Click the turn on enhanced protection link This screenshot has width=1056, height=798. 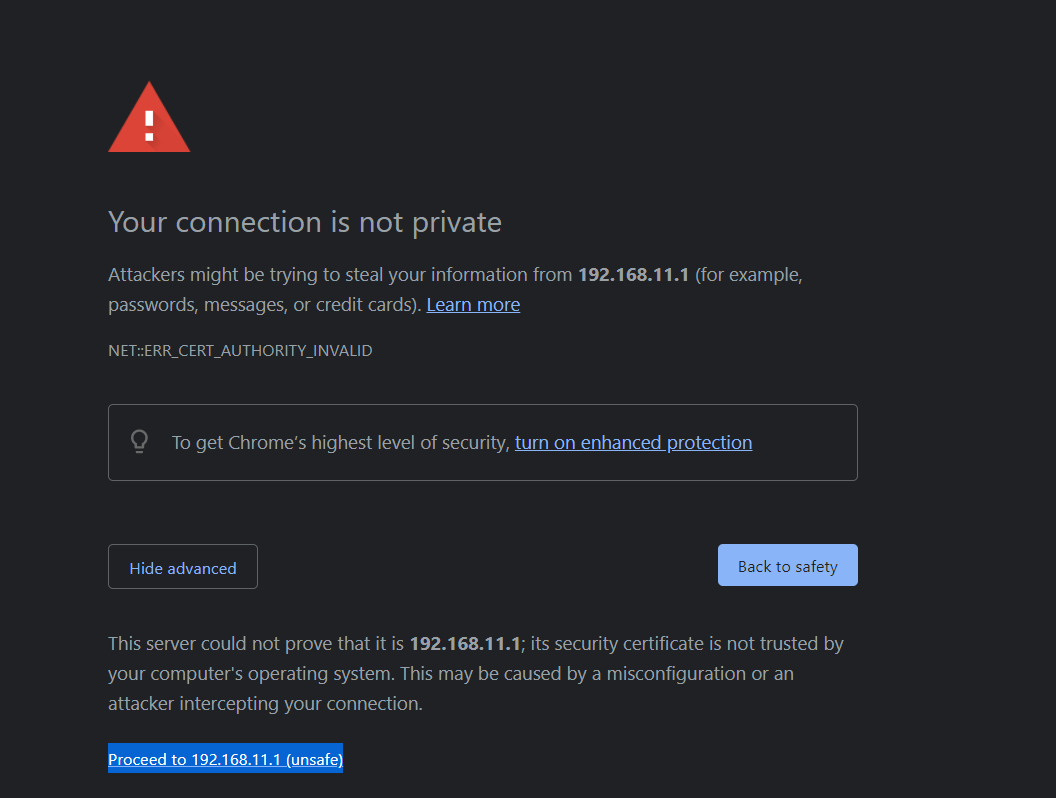[633, 442]
